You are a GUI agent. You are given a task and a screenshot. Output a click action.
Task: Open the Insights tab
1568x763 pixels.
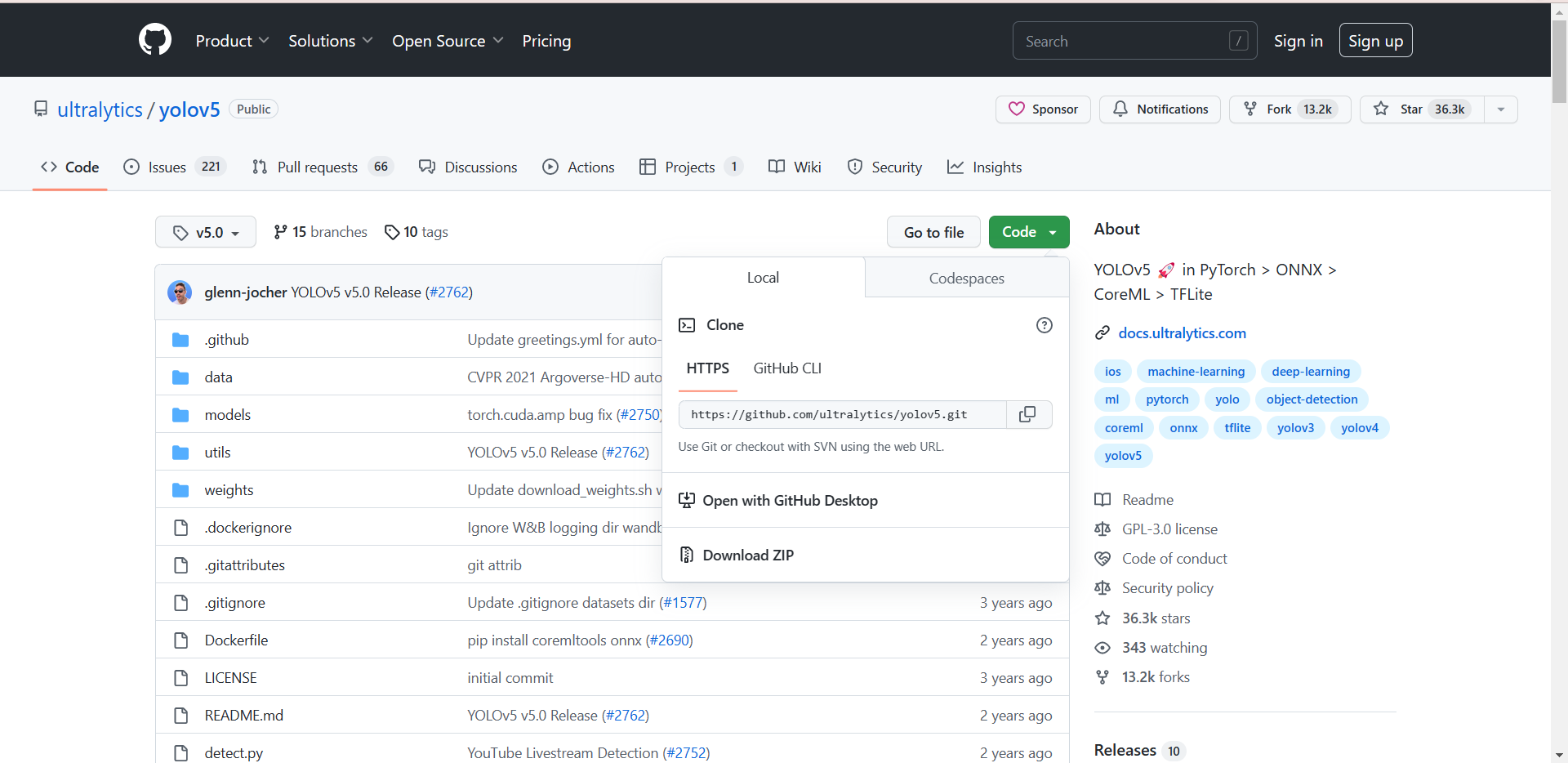tap(984, 167)
